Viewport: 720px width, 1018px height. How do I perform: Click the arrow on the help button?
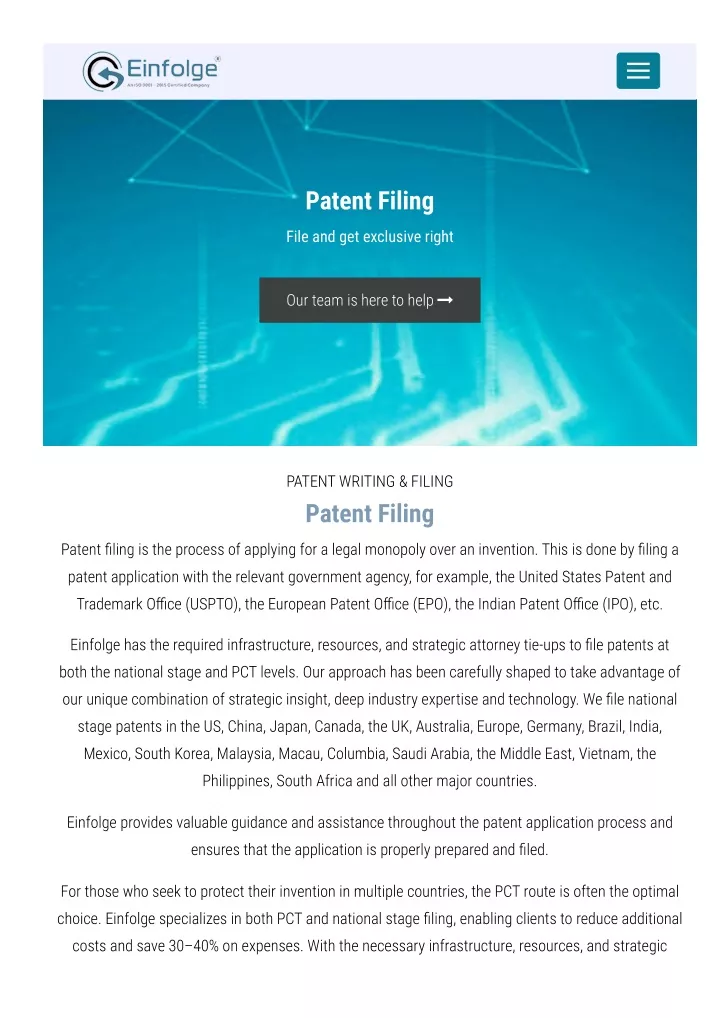coord(445,300)
